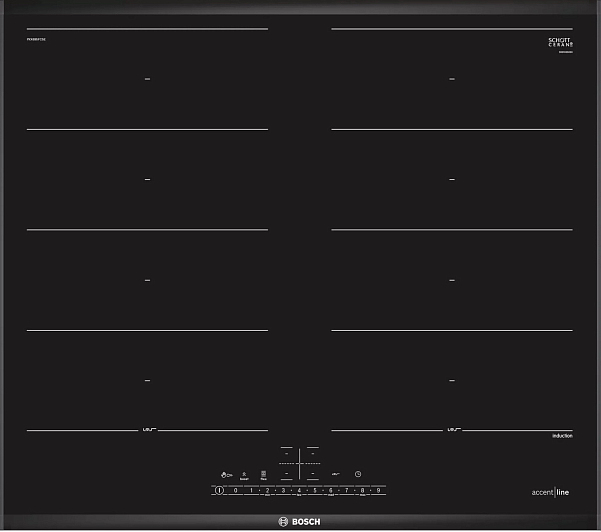Click the induction label
601x532 pixels.
click(x=561, y=437)
